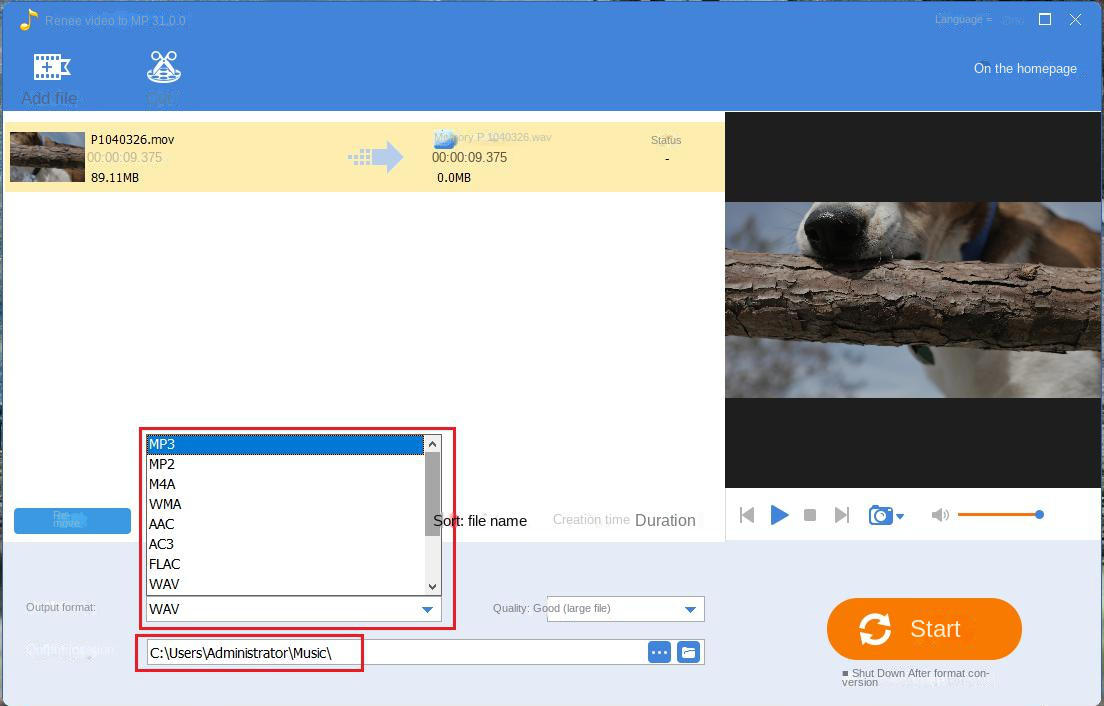Expand the camera snapshot dropdown arrow
The width and height of the screenshot is (1104, 706).
898,518
